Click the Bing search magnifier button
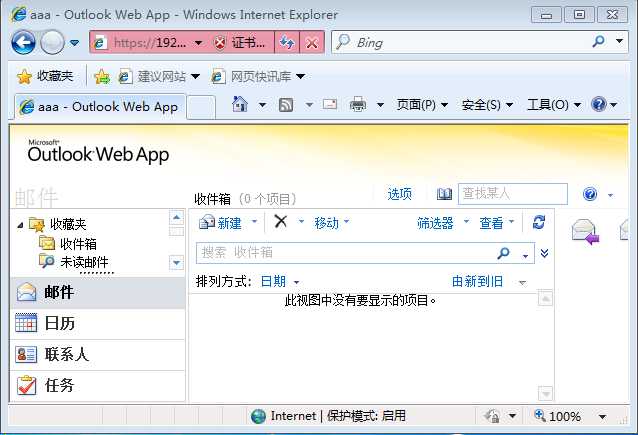Image resolution: width=638 pixels, height=435 pixels. tap(599, 41)
